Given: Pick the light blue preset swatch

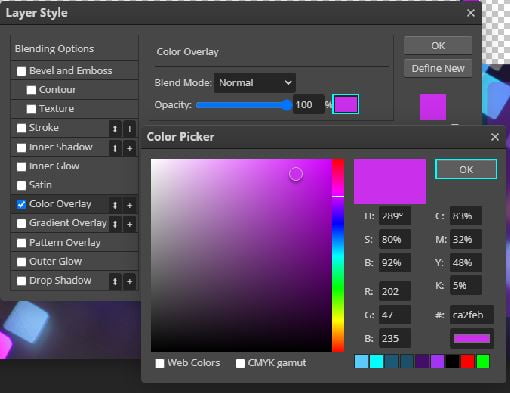Looking at the screenshot, I should pyautogui.click(x=361, y=362).
